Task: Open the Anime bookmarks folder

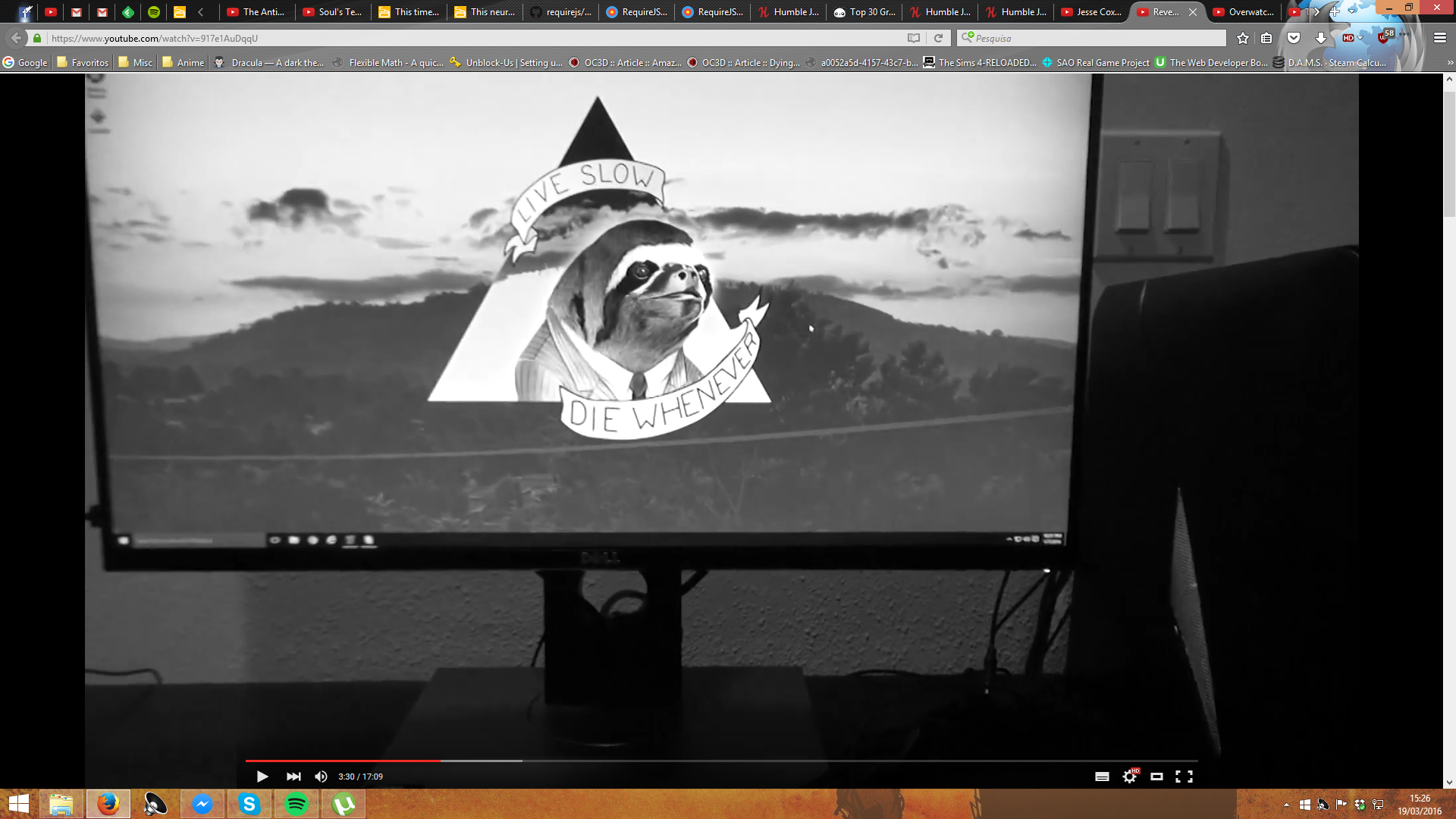Action: [x=183, y=63]
